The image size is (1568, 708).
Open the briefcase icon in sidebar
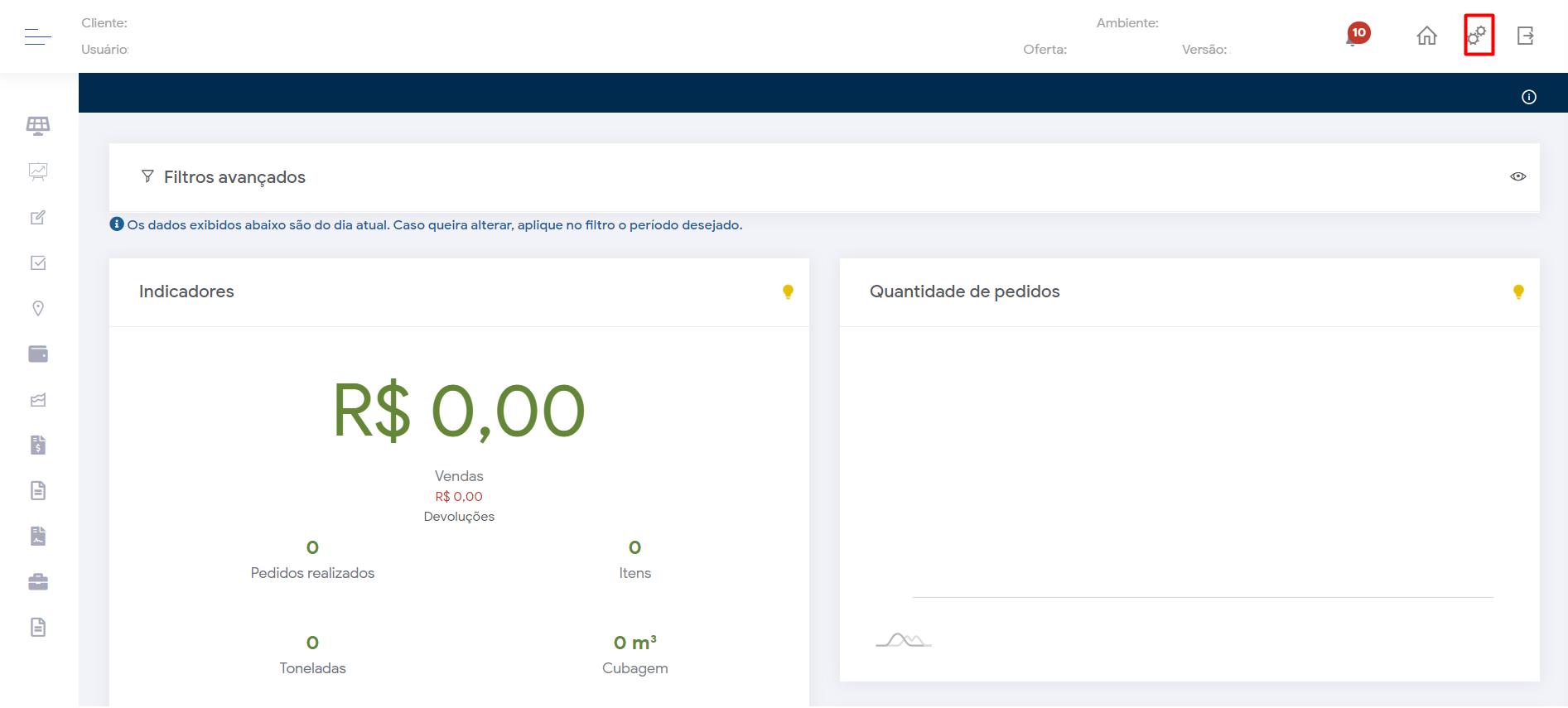pyautogui.click(x=38, y=582)
